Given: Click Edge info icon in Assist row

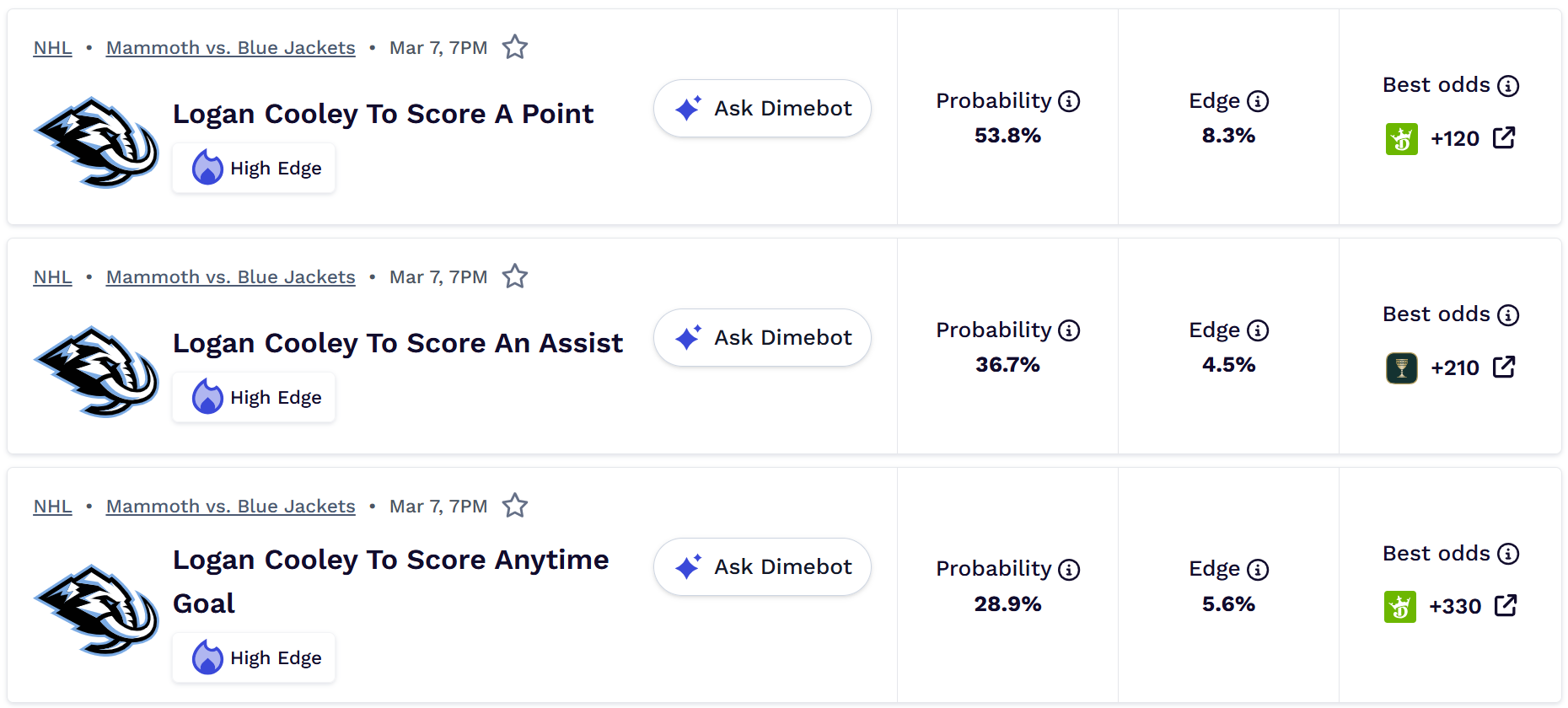Looking at the screenshot, I should pos(1258,330).
